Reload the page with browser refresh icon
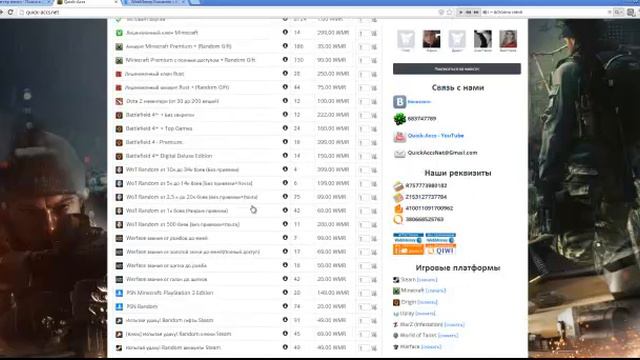The height and width of the screenshot is (360, 640). (11, 12)
